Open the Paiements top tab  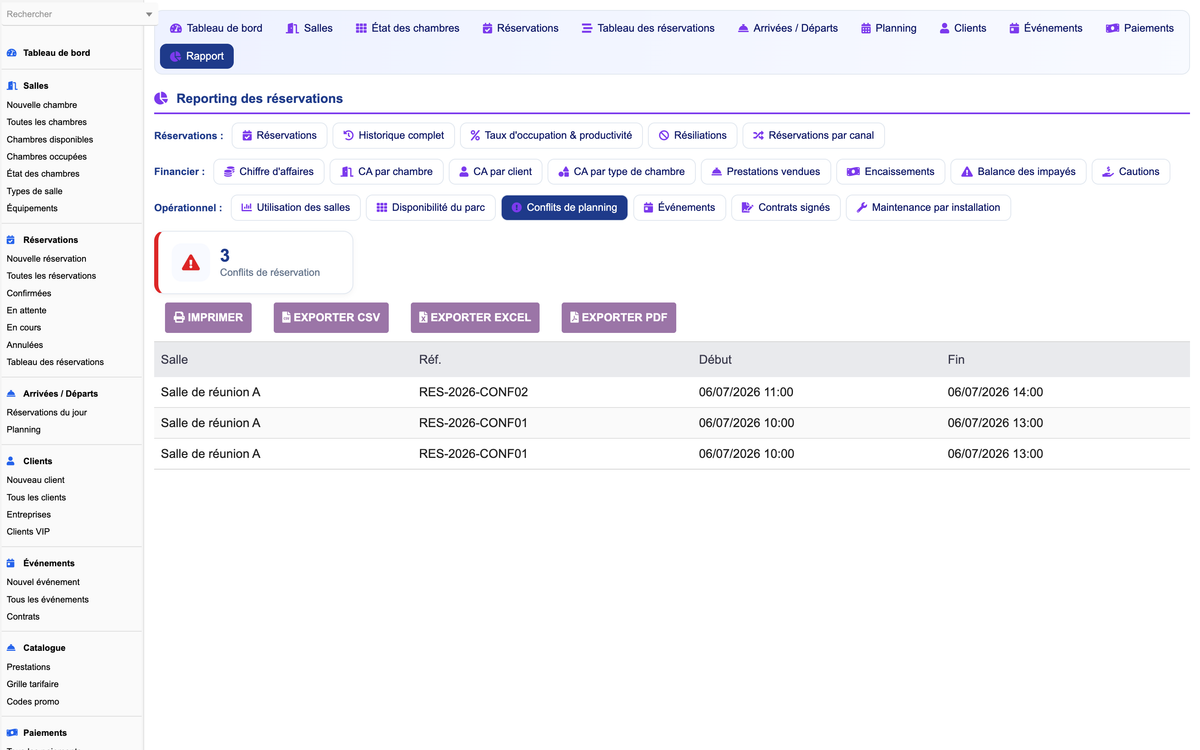[x=1140, y=28]
